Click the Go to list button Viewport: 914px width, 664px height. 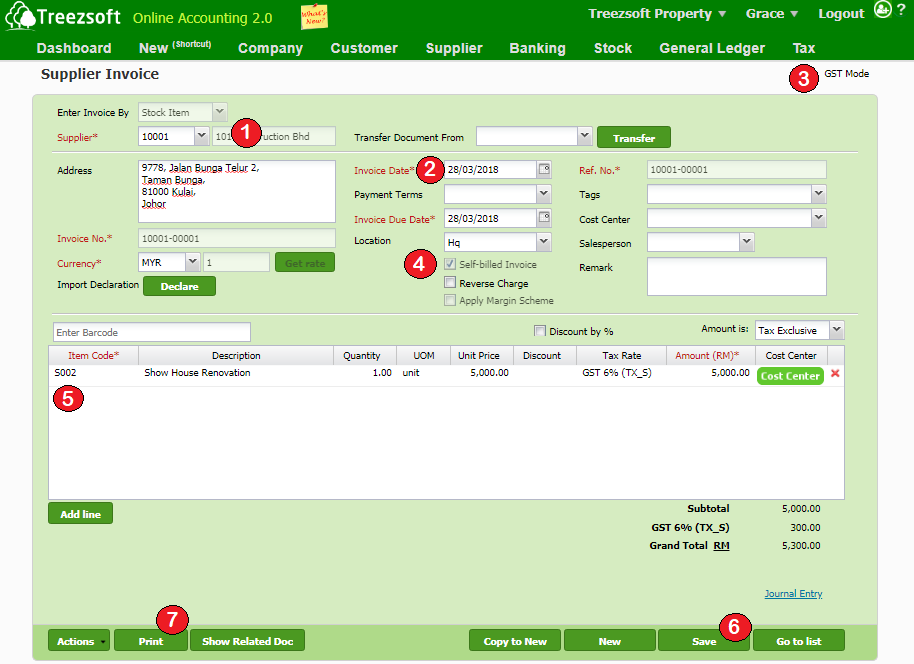(x=799, y=641)
